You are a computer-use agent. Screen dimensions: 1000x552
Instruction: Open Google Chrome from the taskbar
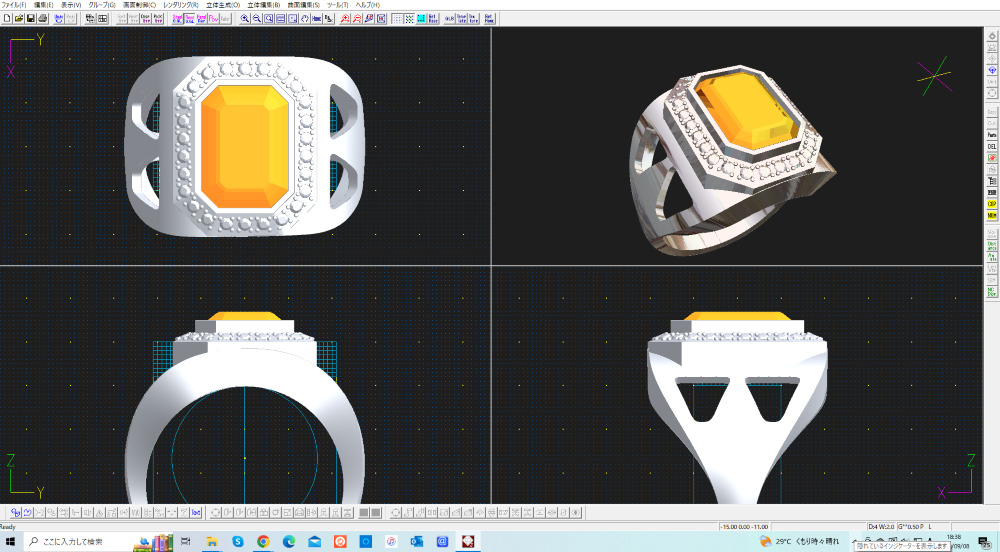(x=263, y=541)
